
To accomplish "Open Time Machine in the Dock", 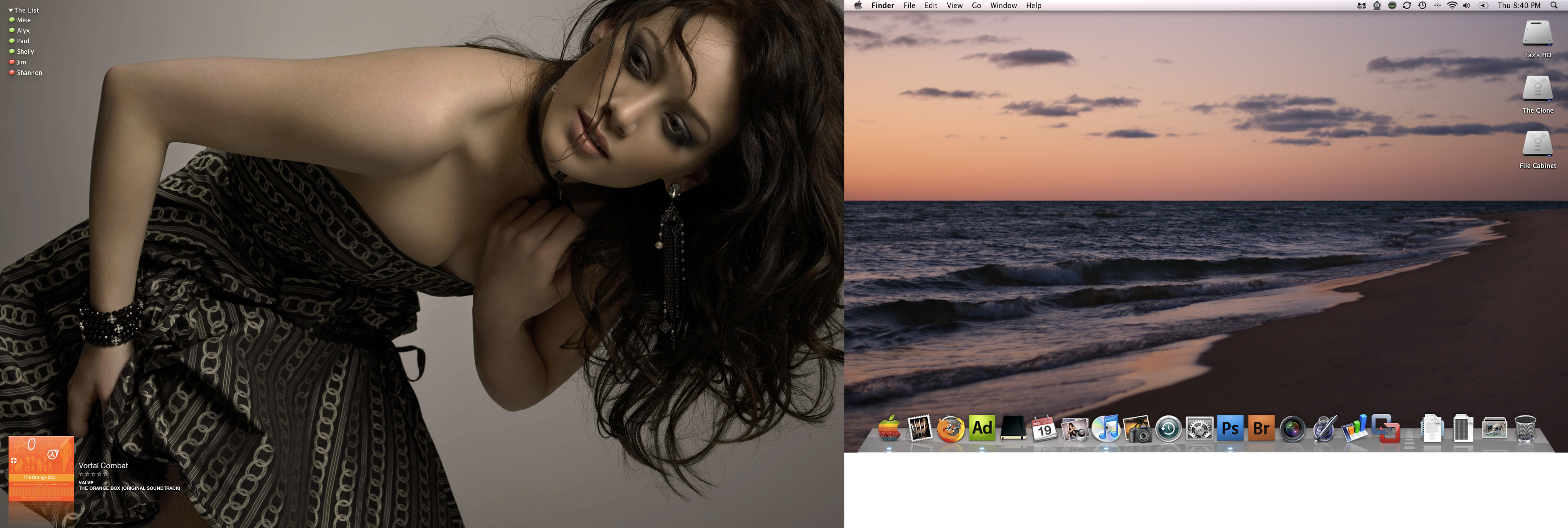I will coord(1168,429).
